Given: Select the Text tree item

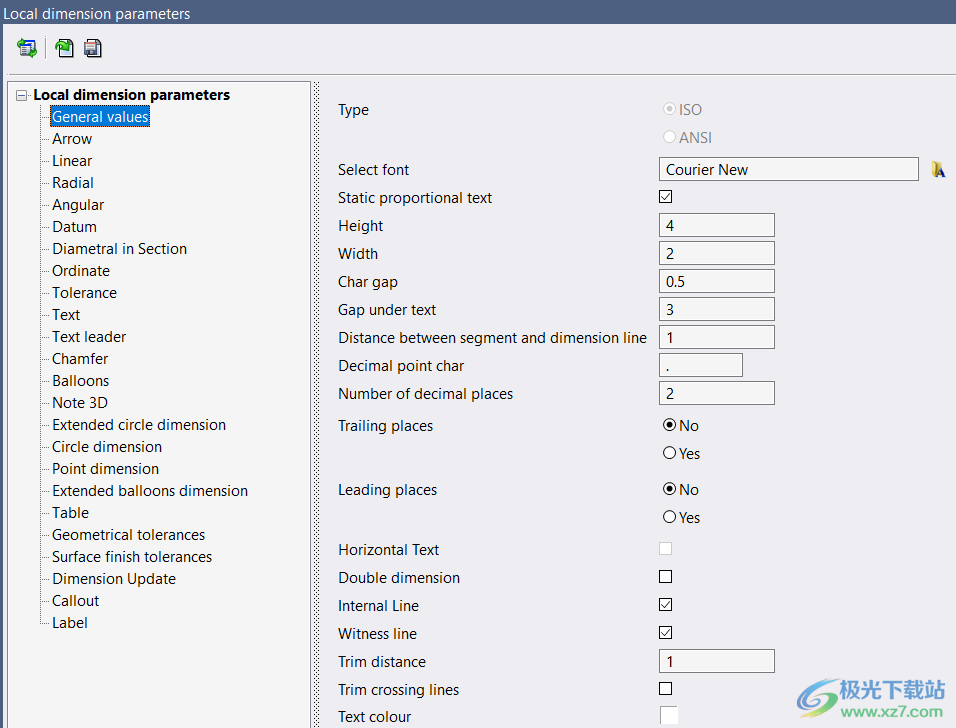Looking at the screenshot, I should coord(66,314).
